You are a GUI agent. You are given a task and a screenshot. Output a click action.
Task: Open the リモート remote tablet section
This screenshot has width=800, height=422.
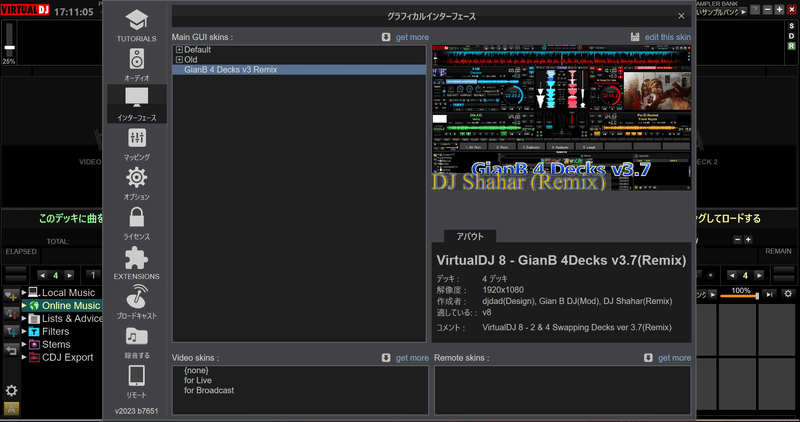(136, 382)
